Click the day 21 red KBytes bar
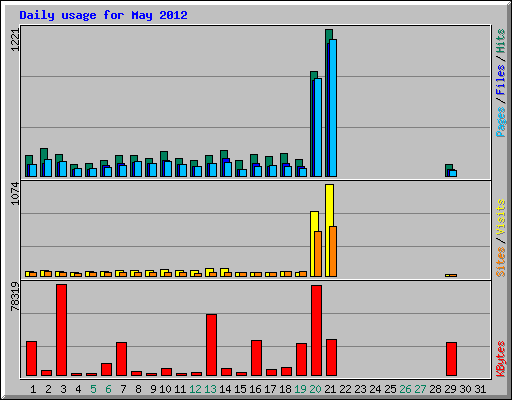512x400 pixels. (331, 358)
